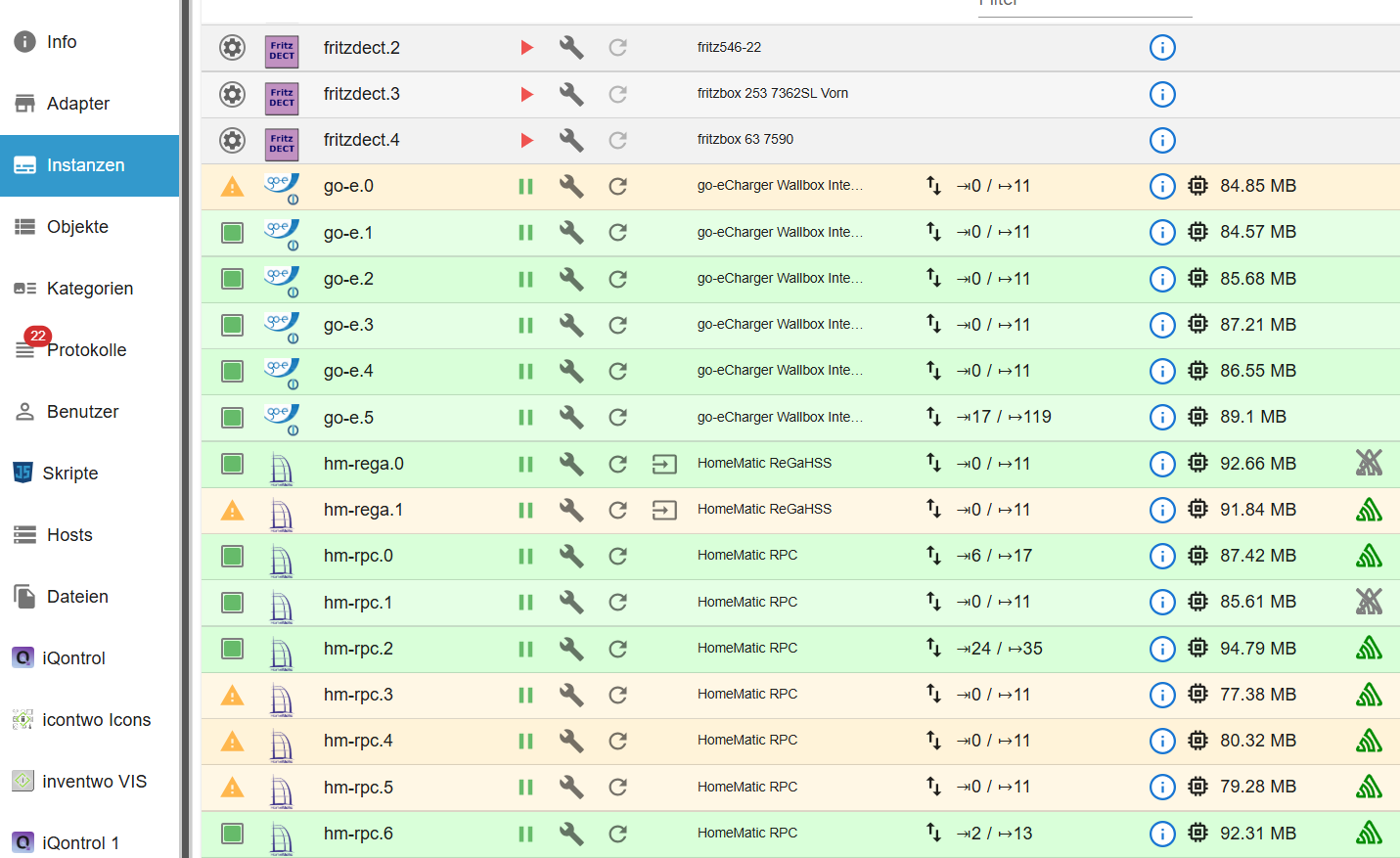The width and height of the screenshot is (1400, 858).
Task: Pause the hm-rpc.0 instance
Action: point(525,556)
